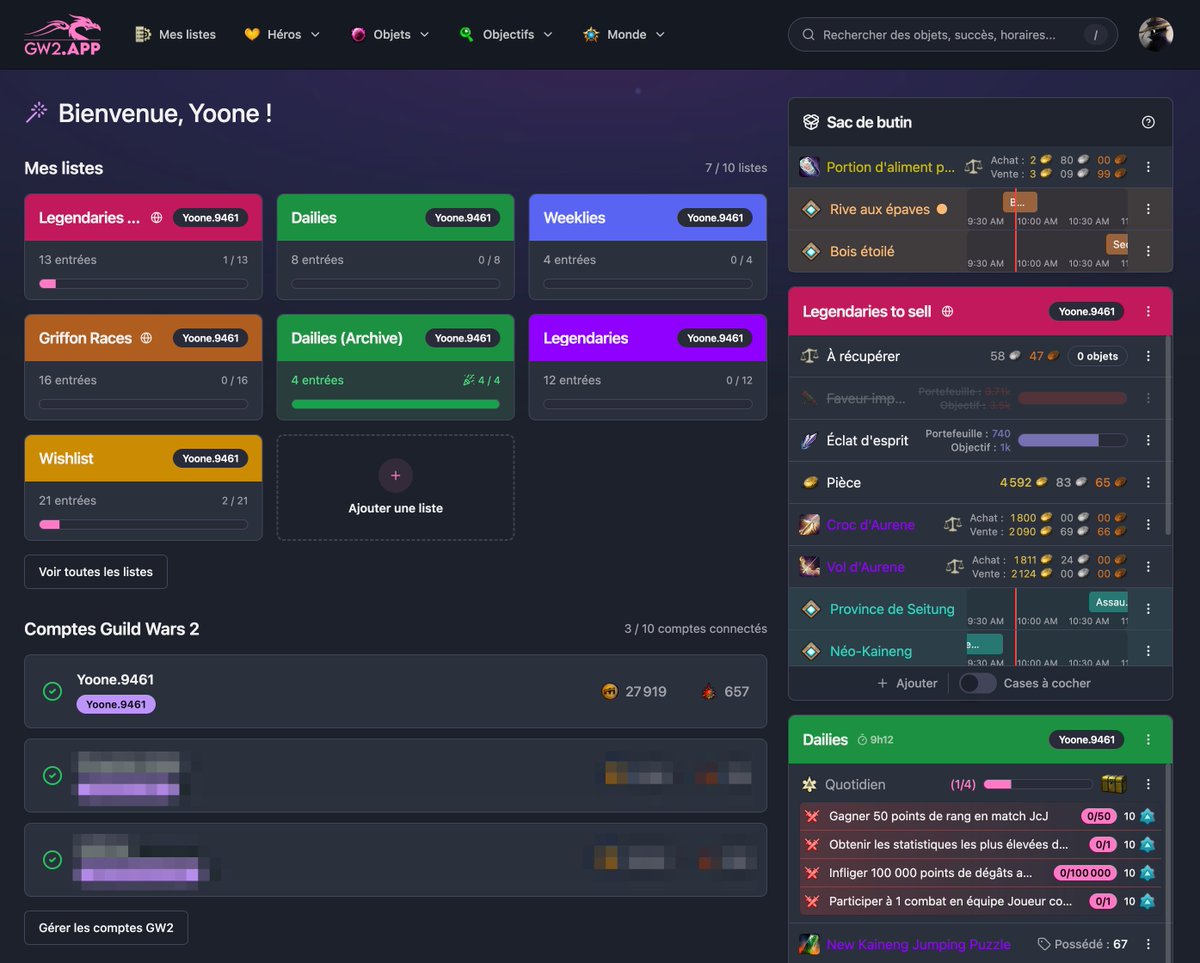Viewport: 1200px width, 963px height.
Task: Click the globe icon on Griffon Races card
Action: pos(146,338)
